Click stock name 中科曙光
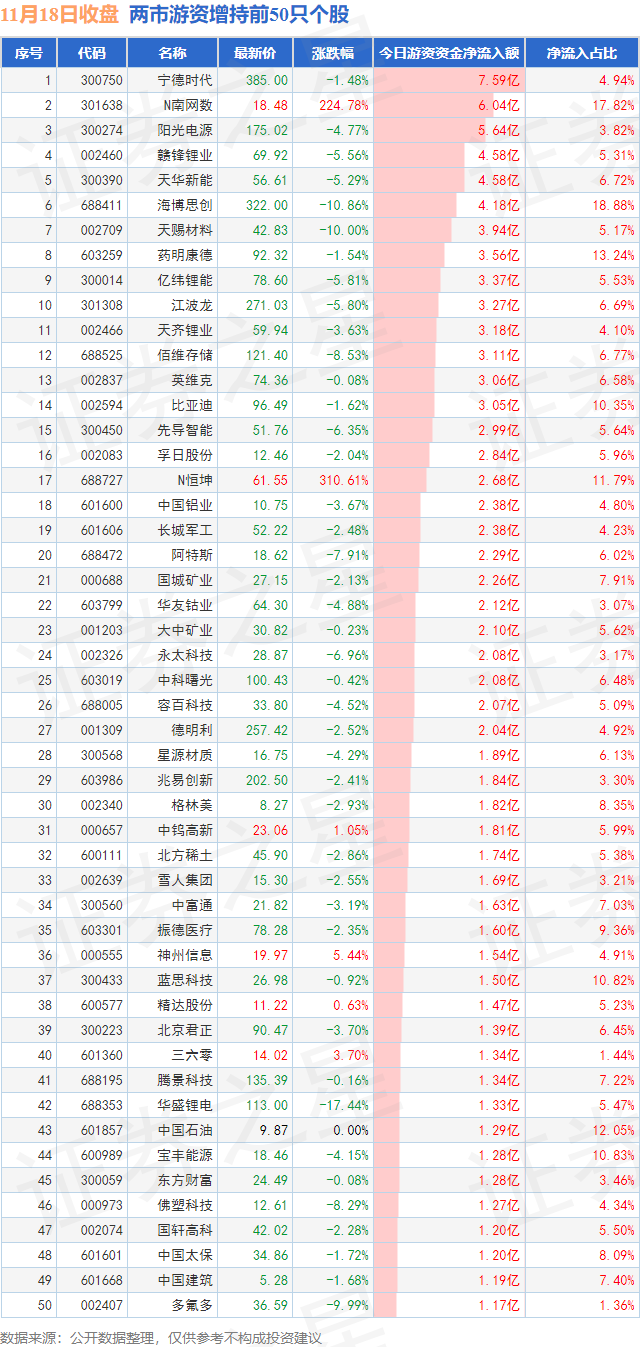Screen dimensions: 640x1347 (186, 680)
